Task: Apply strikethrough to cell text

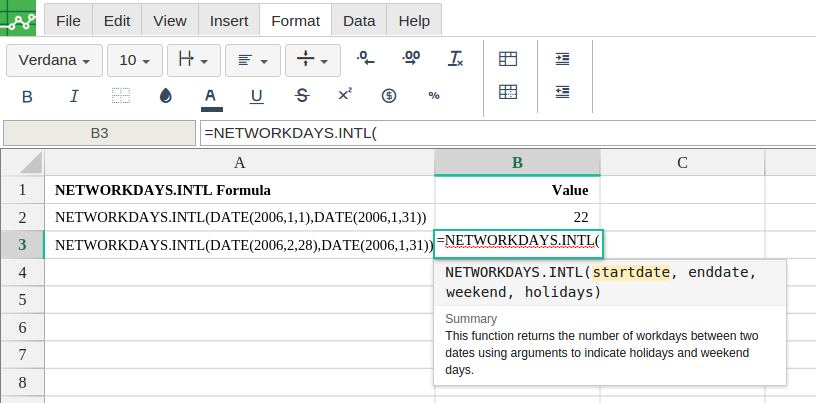Action: pos(302,96)
